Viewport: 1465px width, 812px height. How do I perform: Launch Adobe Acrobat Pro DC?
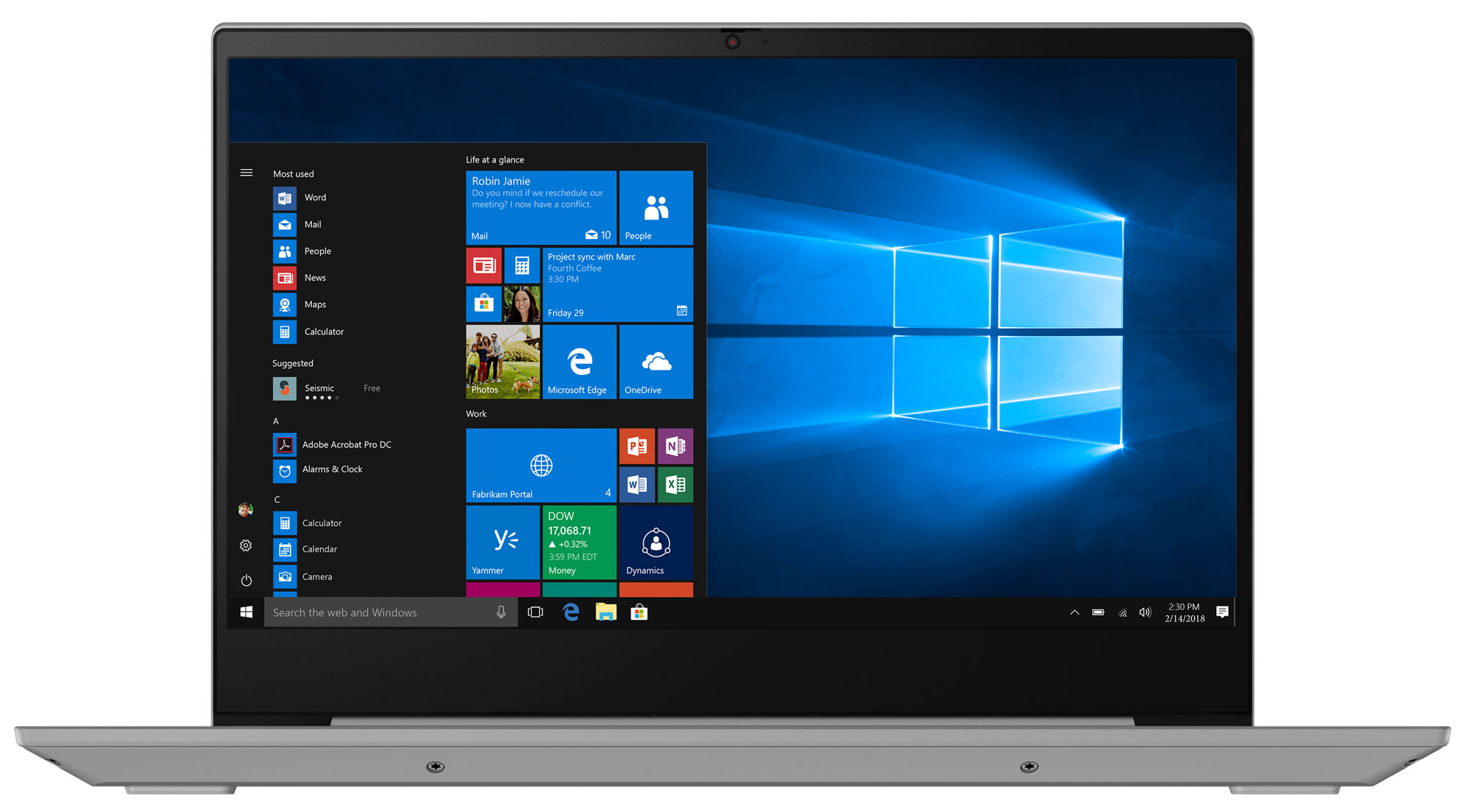click(333, 444)
